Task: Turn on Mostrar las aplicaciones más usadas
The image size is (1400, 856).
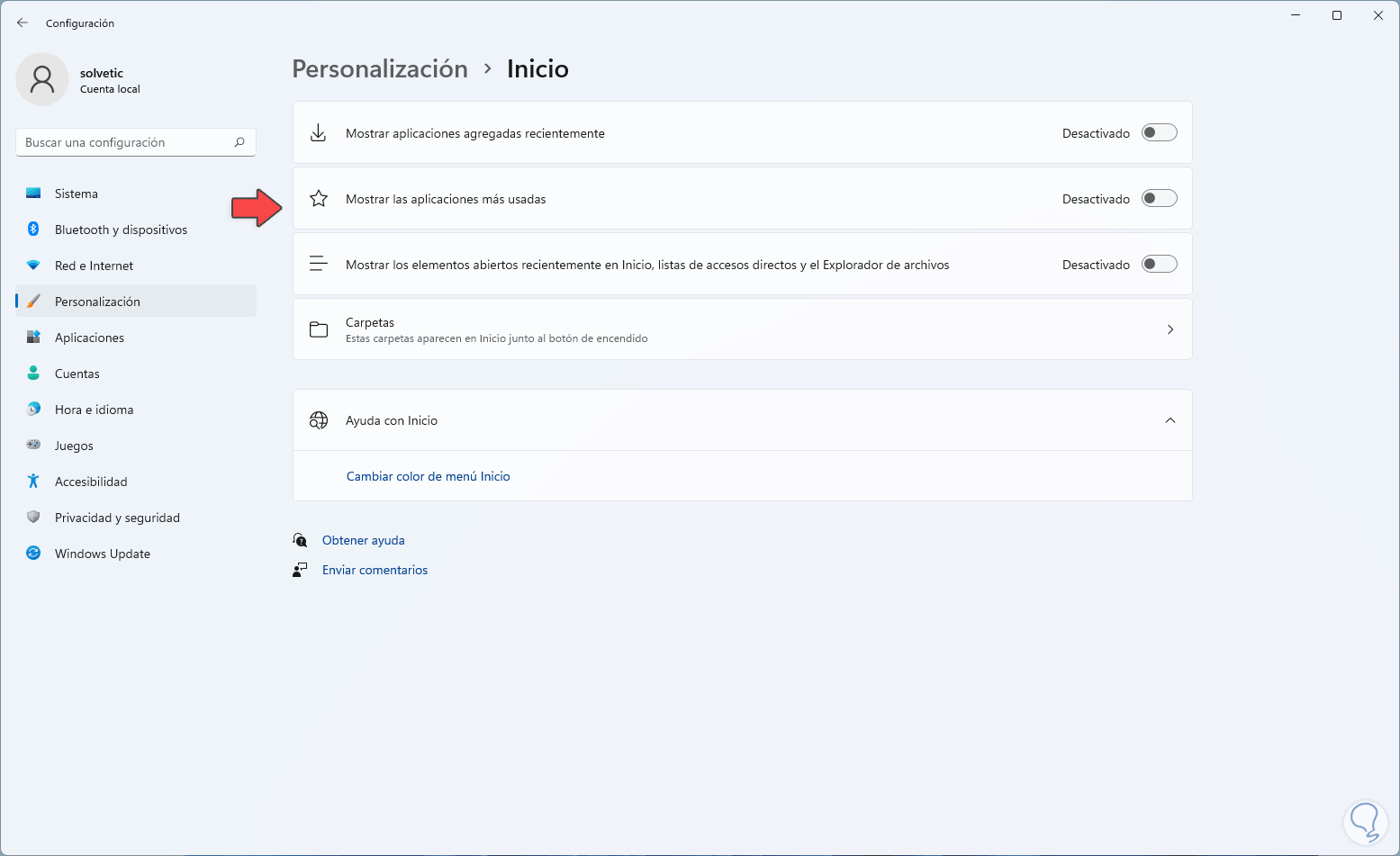Action: [x=1159, y=199]
